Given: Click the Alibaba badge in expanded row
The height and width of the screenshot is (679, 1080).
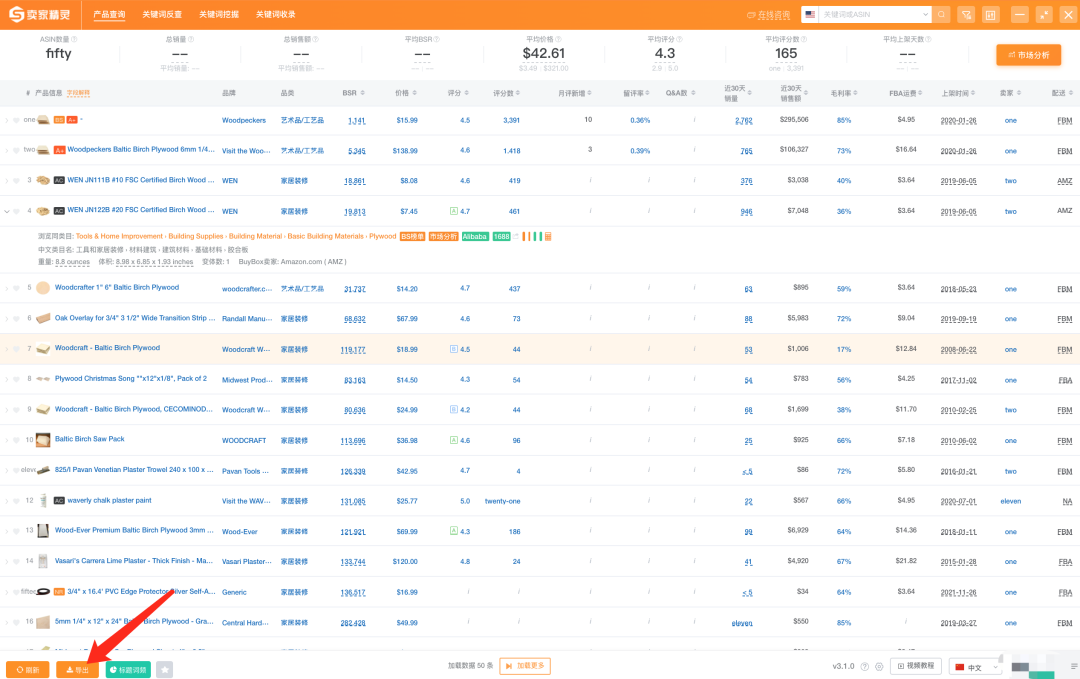Looking at the screenshot, I should pos(474,236).
